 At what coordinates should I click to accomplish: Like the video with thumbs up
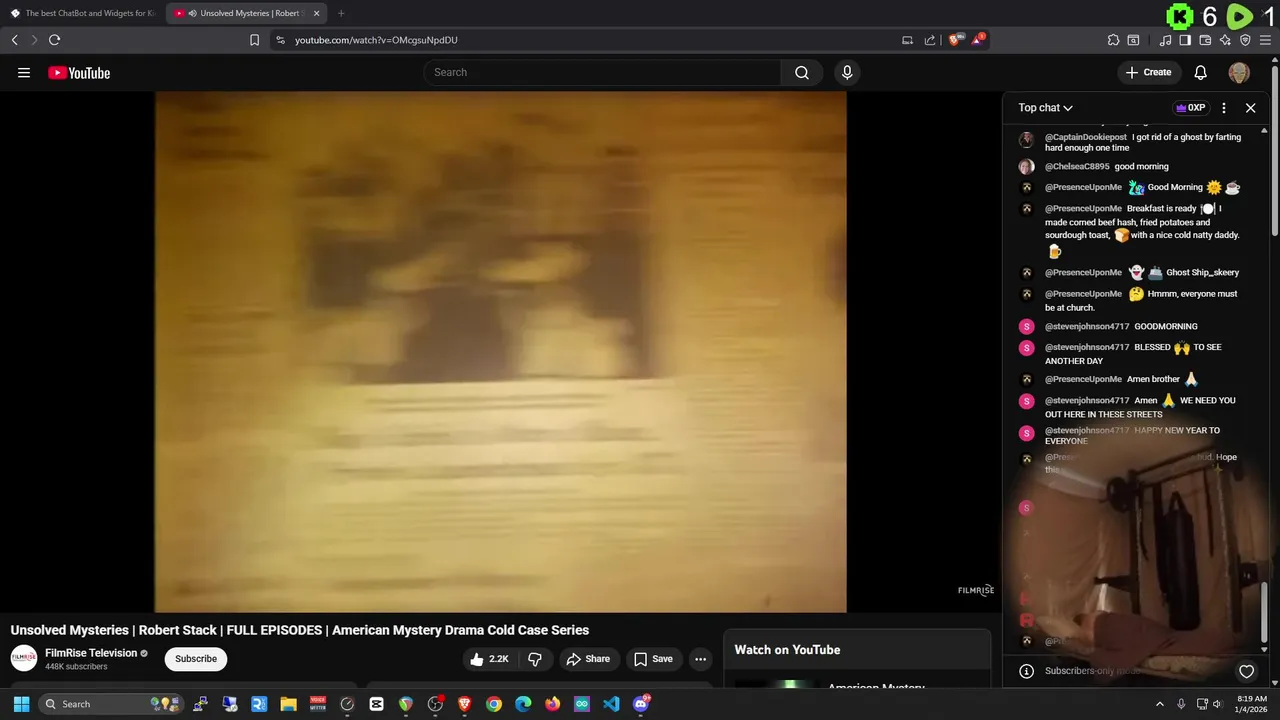tap(490, 659)
